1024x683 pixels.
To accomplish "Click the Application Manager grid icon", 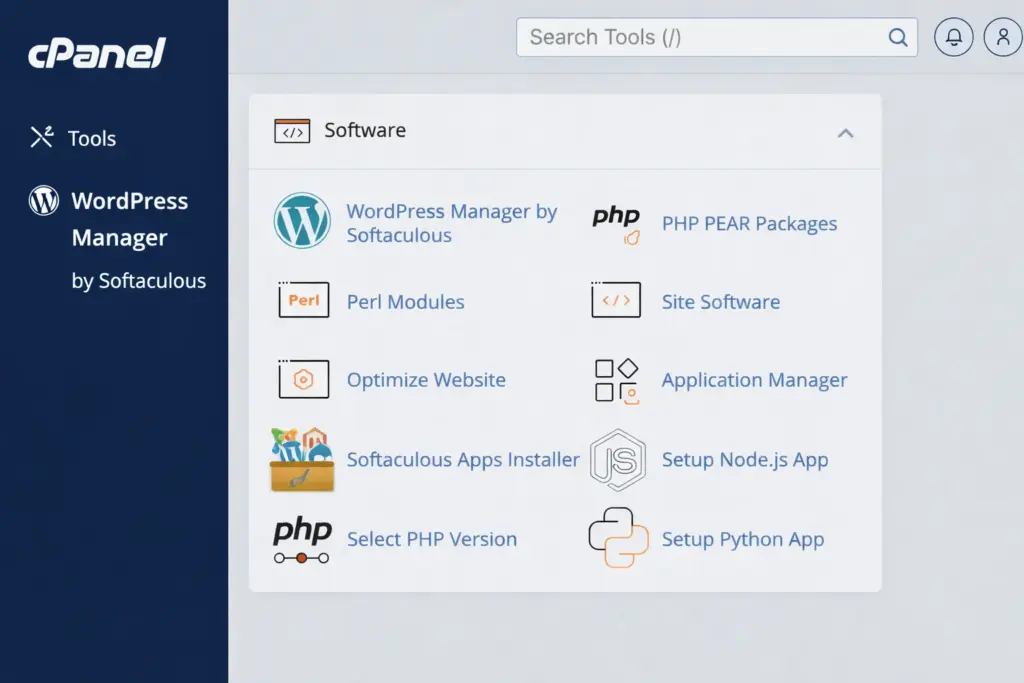I will [616, 380].
